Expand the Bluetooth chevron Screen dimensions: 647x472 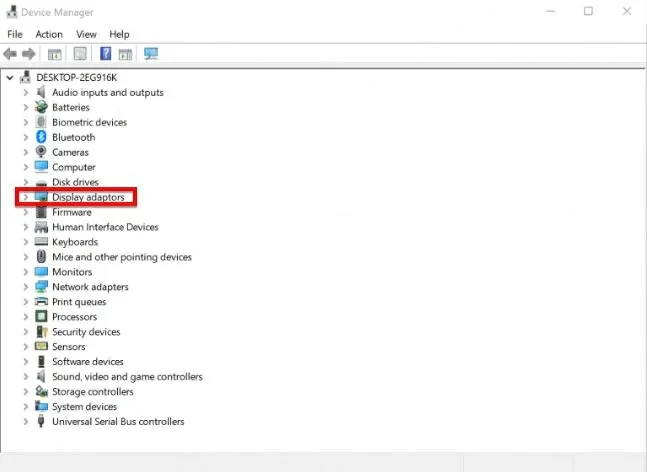(x=26, y=137)
